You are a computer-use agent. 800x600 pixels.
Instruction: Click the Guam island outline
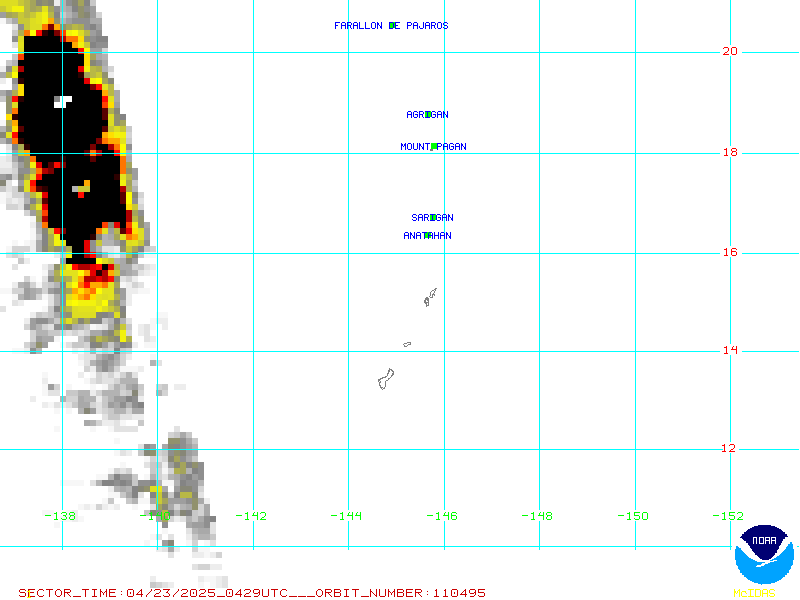(386, 379)
